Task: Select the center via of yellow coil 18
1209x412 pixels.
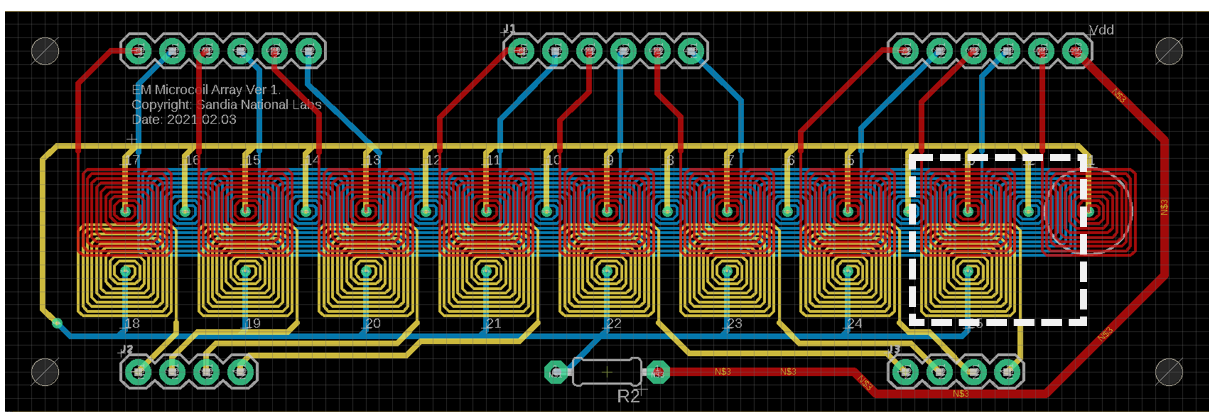Action: (126, 271)
